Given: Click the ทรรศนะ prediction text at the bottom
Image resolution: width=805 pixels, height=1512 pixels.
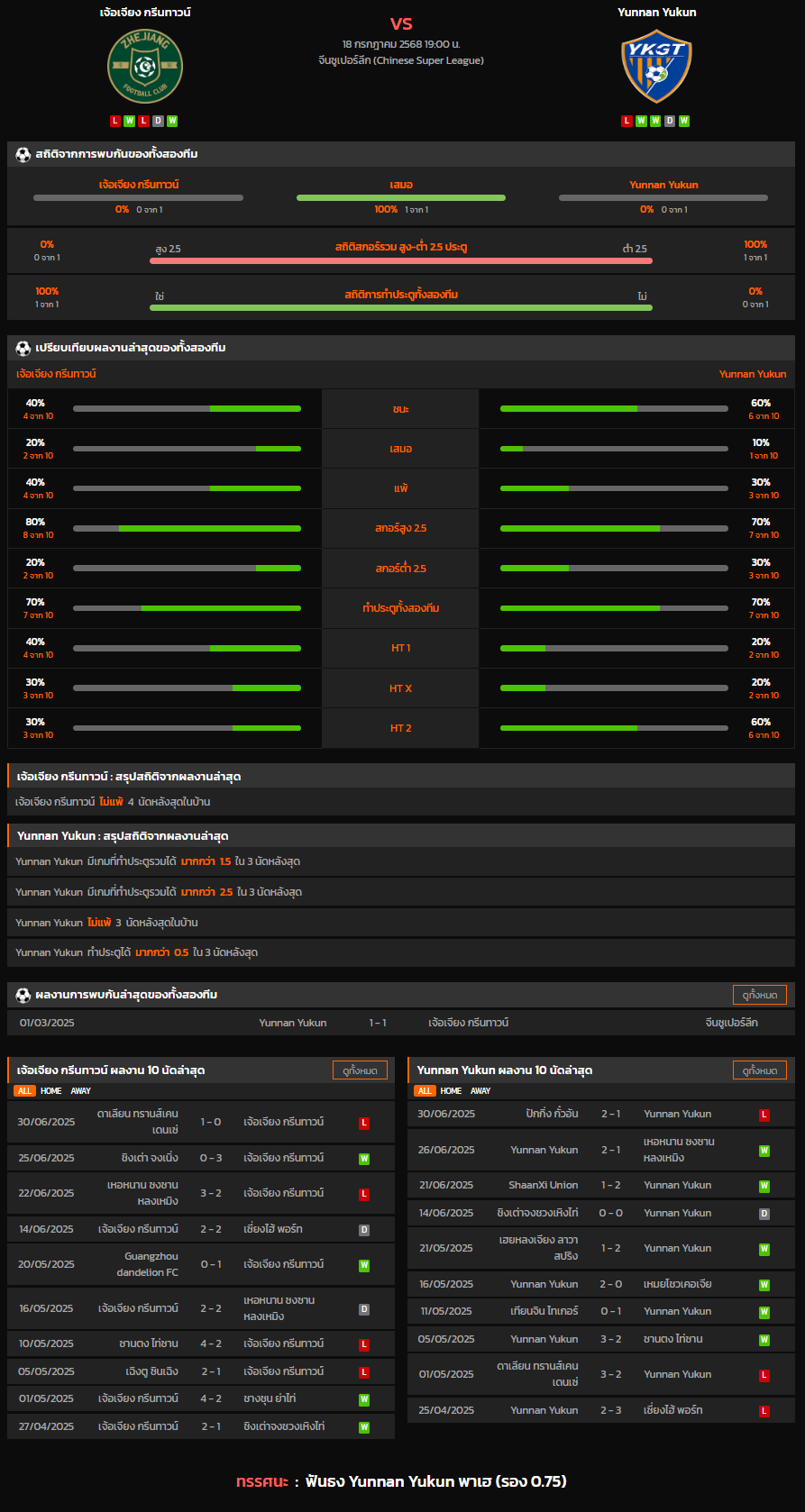Looking at the screenshot, I should [x=401, y=1481].
